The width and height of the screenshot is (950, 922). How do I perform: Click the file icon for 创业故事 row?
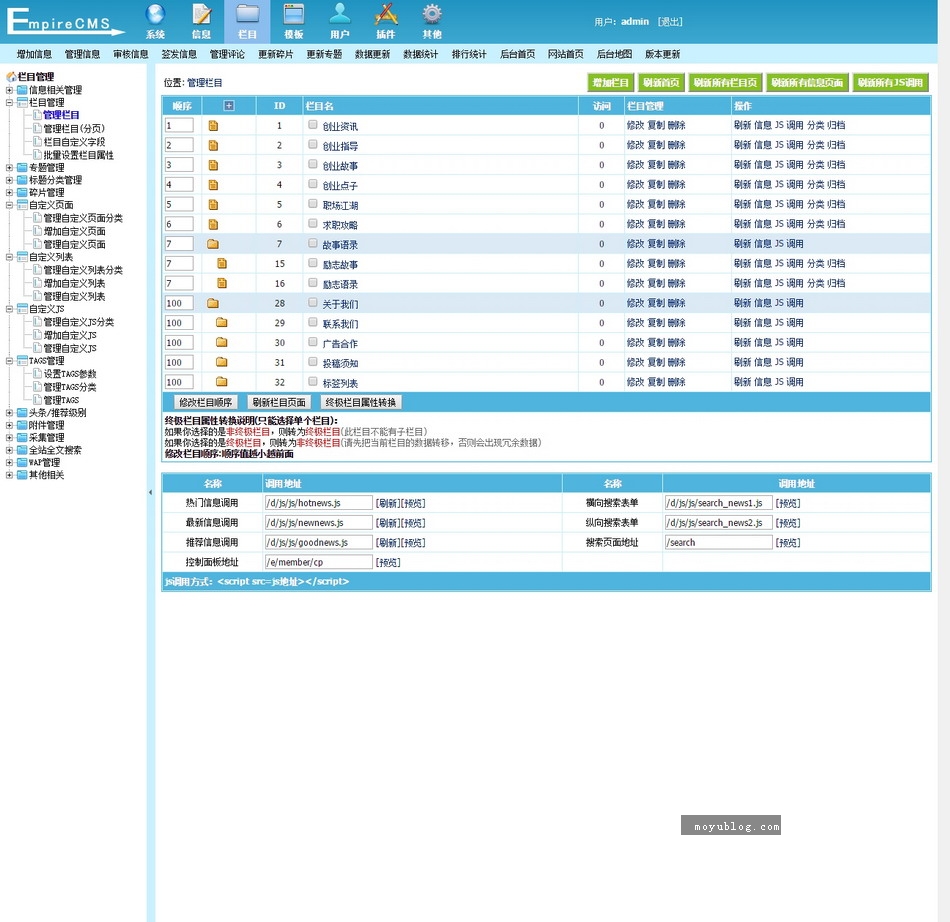(x=213, y=165)
